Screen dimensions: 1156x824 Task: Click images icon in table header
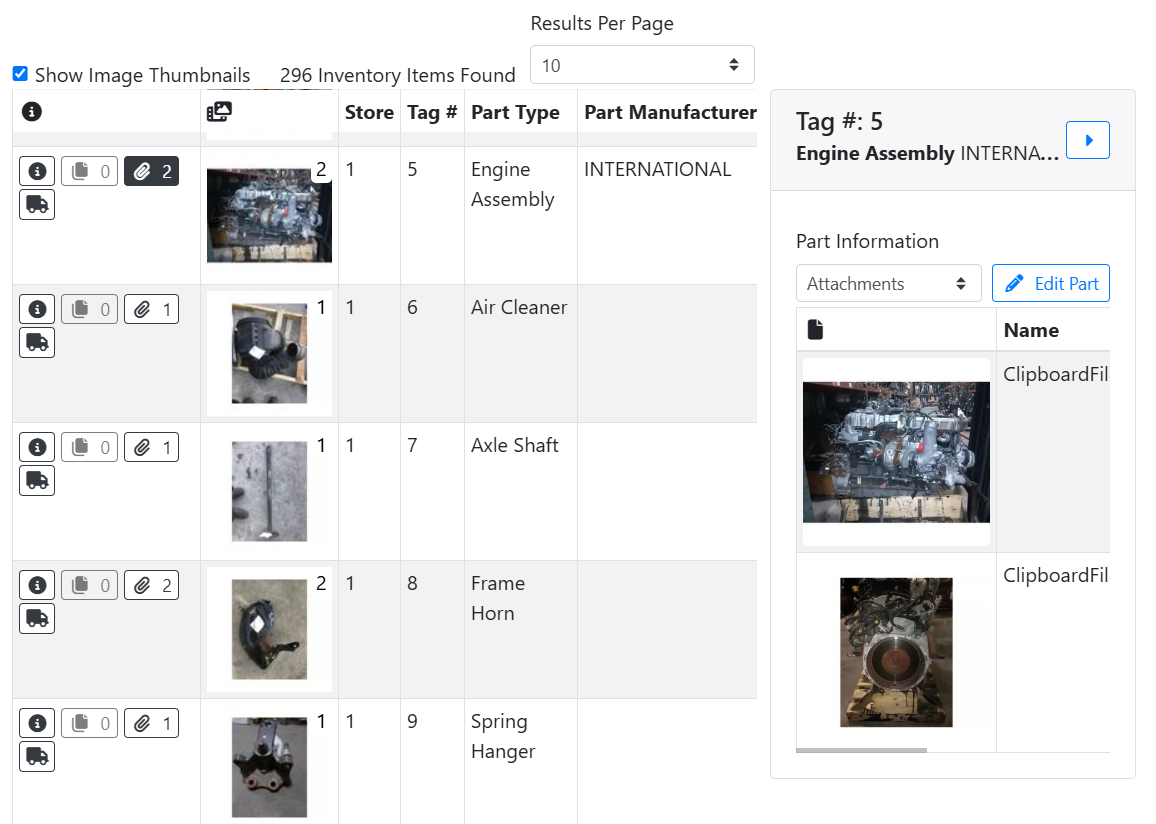[219, 112]
